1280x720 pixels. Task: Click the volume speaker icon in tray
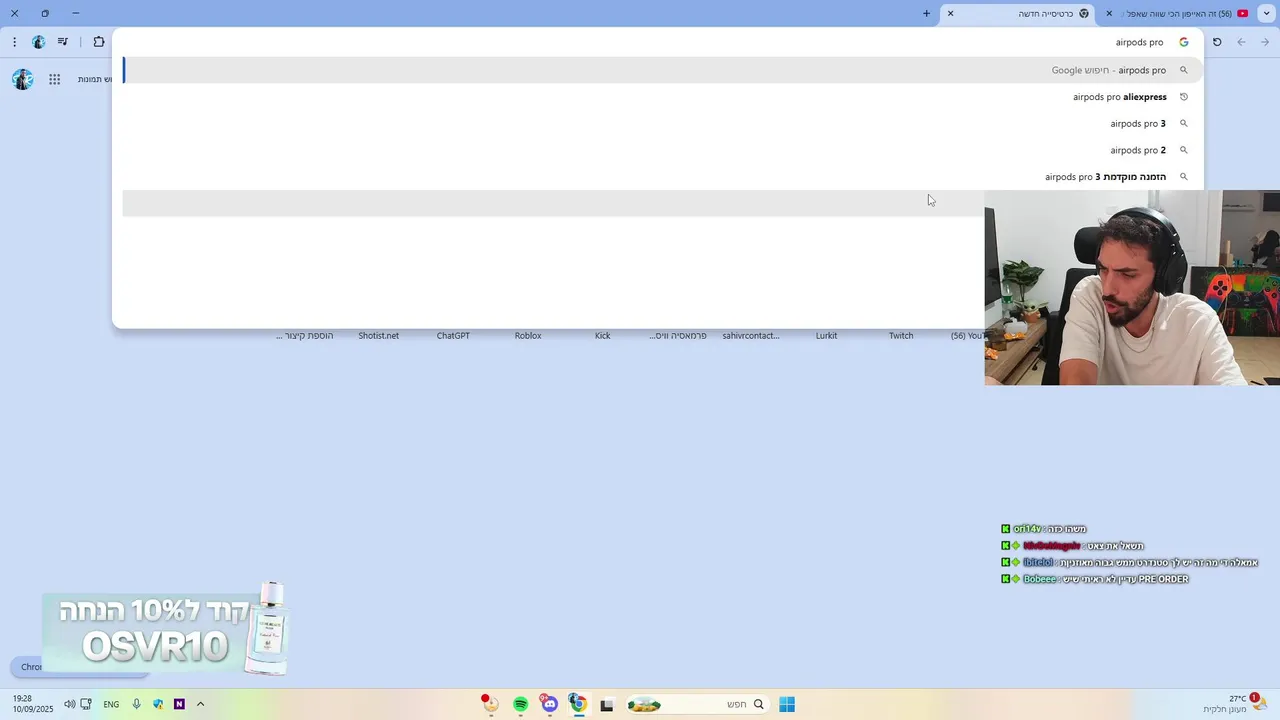pos(69,704)
